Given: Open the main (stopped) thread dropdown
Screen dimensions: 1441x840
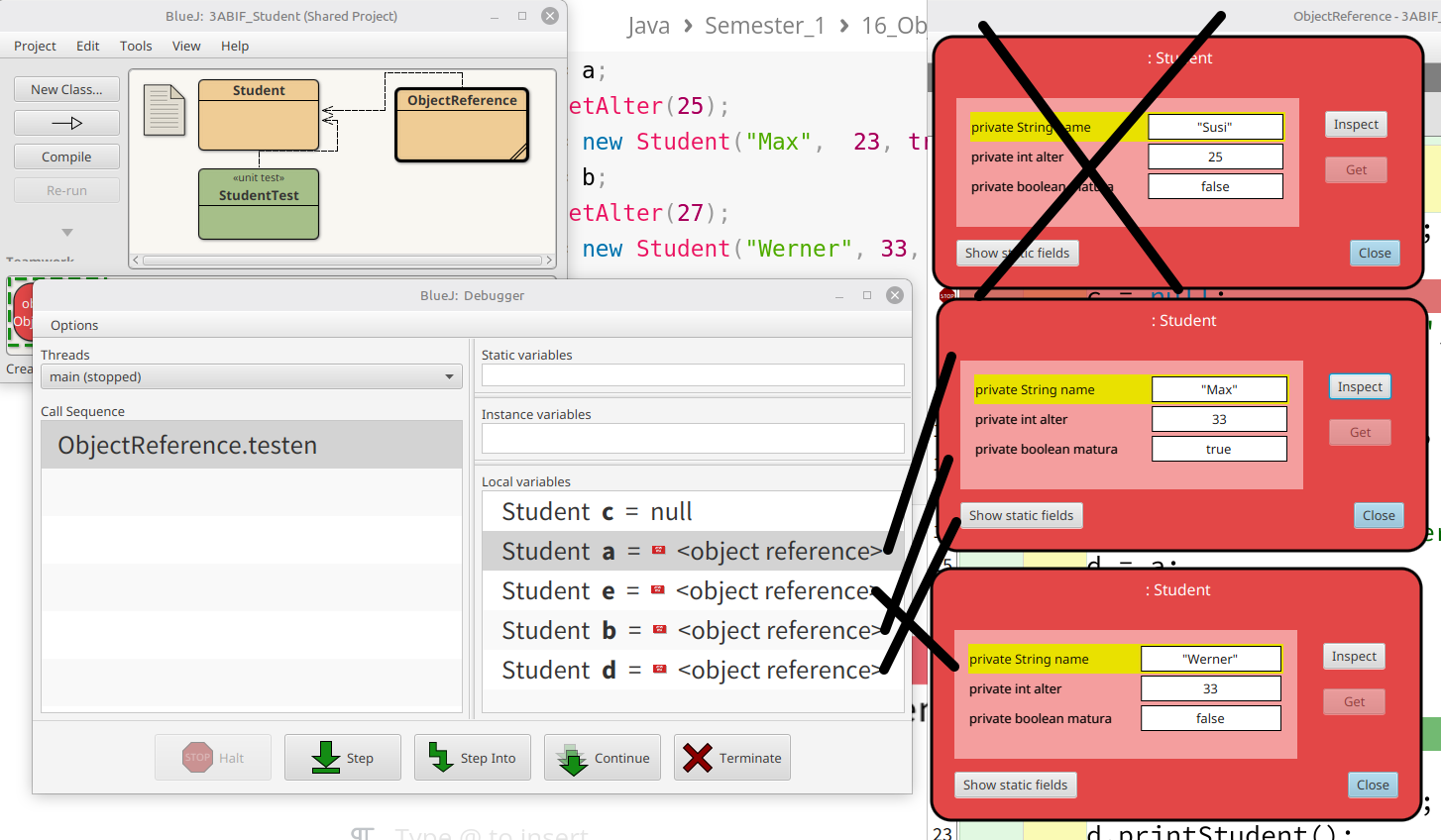Looking at the screenshot, I should pos(251,376).
